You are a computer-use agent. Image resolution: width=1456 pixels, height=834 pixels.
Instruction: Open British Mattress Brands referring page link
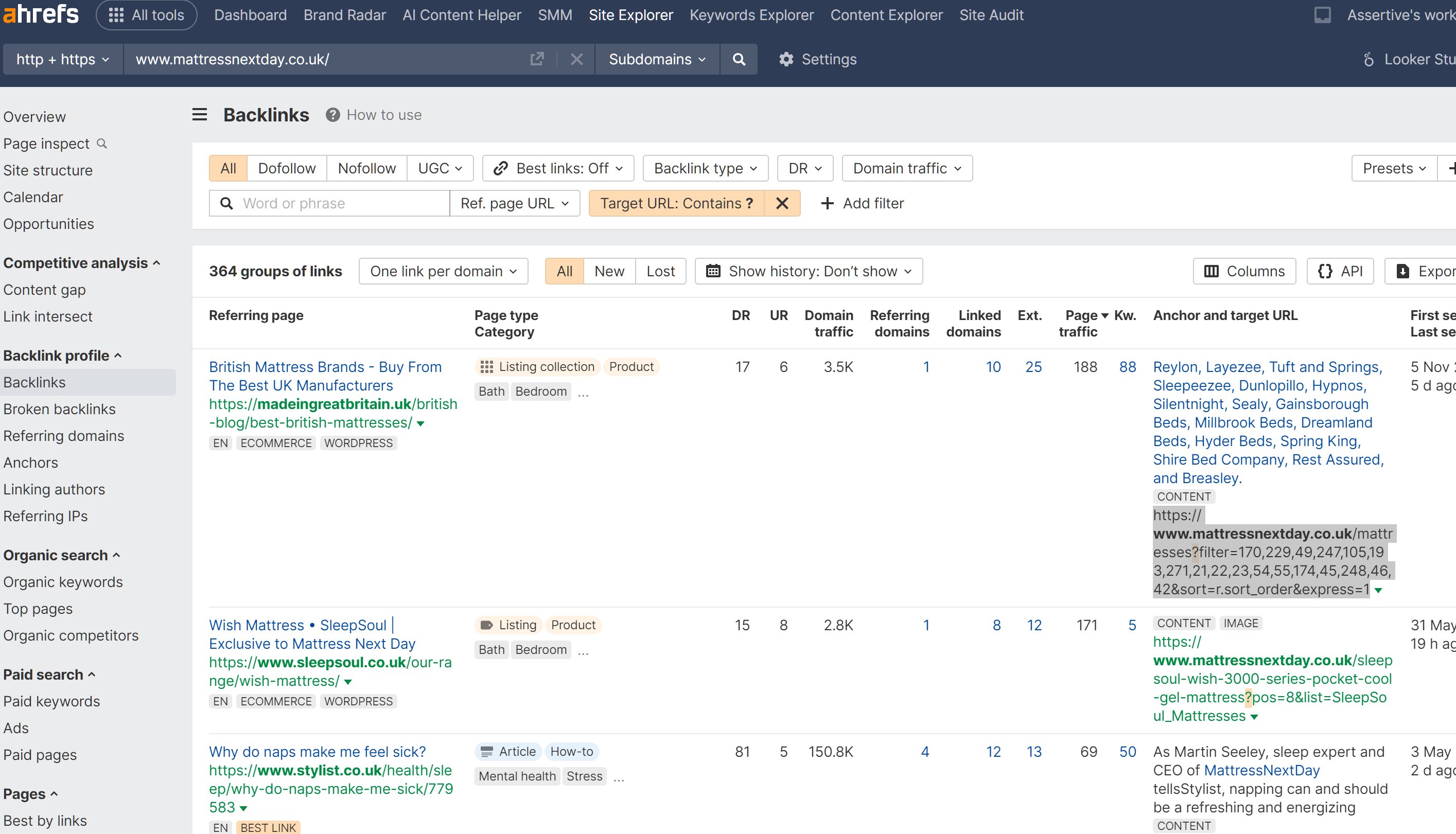click(x=325, y=376)
